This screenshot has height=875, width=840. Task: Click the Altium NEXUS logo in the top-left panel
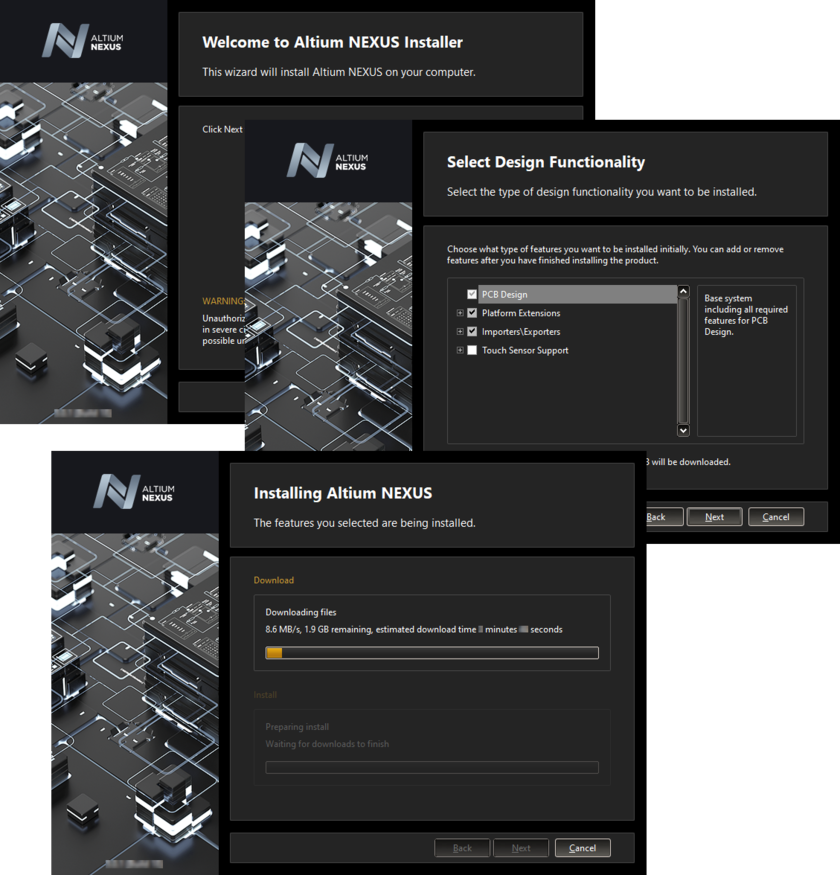[83, 40]
